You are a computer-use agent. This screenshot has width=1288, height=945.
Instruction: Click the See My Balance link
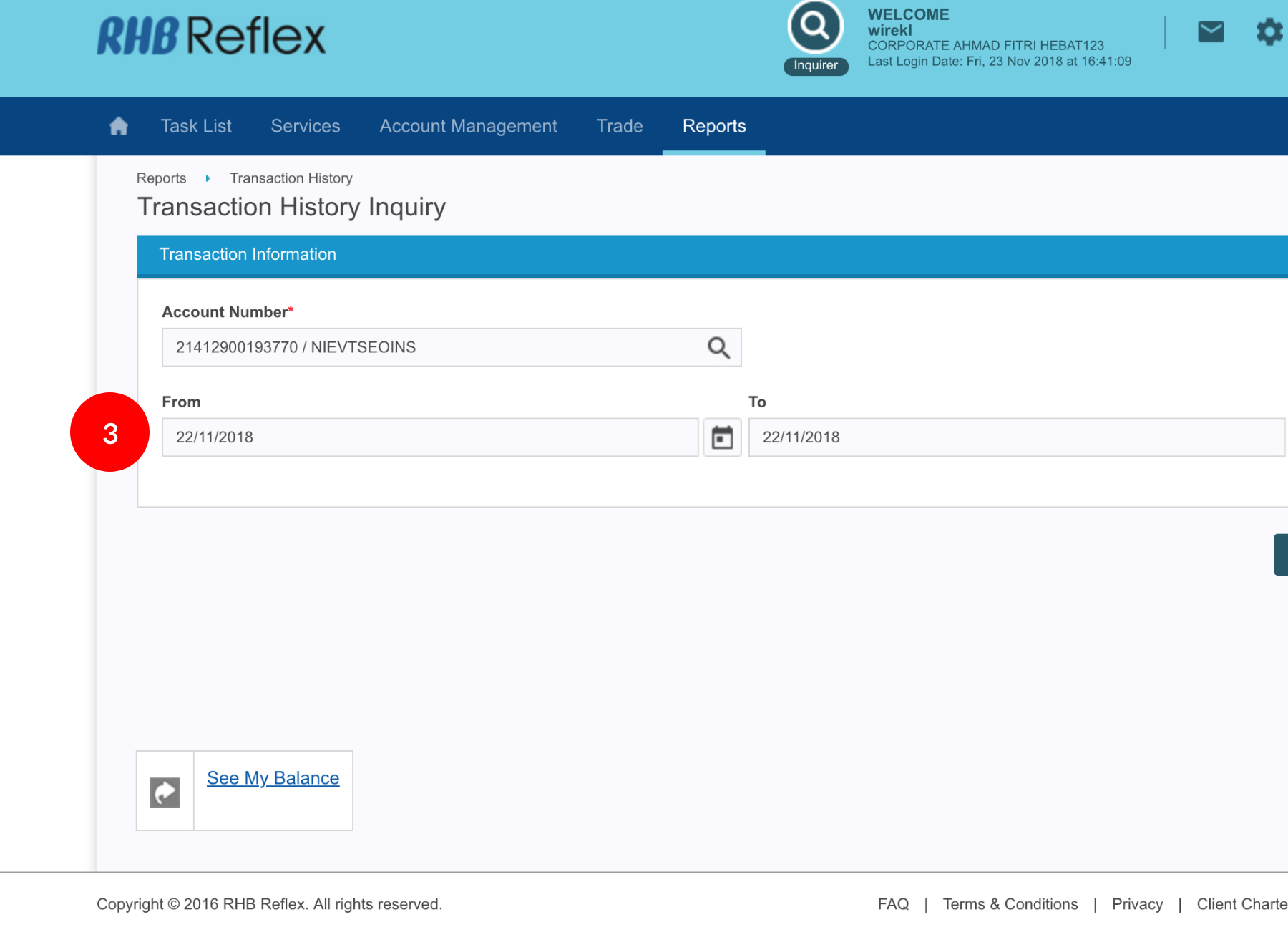pos(273,778)
